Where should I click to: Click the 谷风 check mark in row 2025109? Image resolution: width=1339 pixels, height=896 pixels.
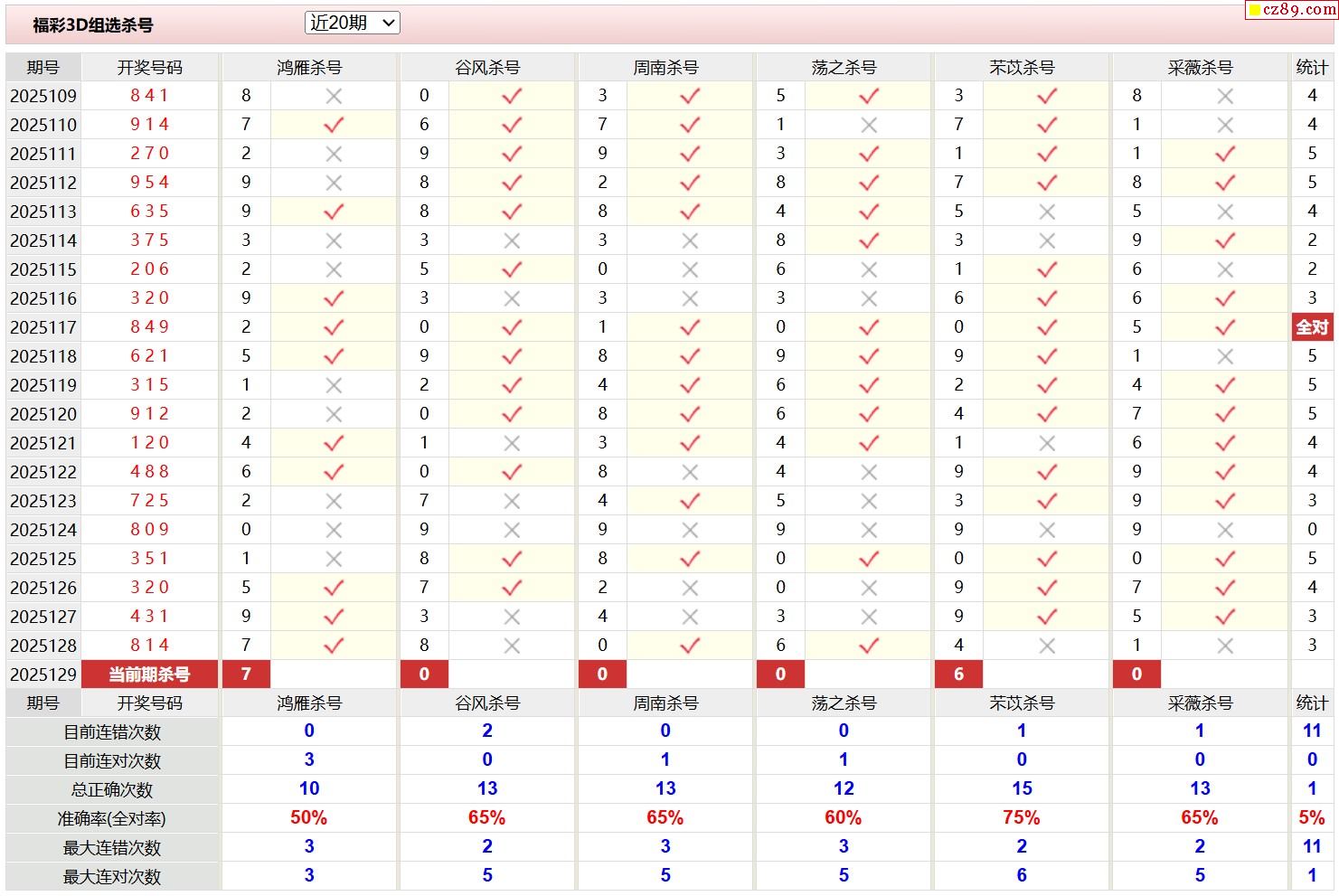click(x=512, y=96)
